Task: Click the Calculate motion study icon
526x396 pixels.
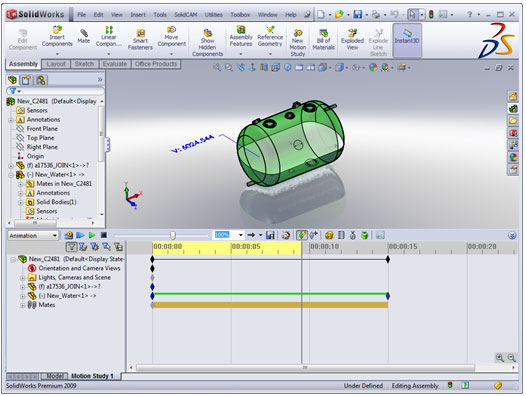Action: (x=69, y=235)
